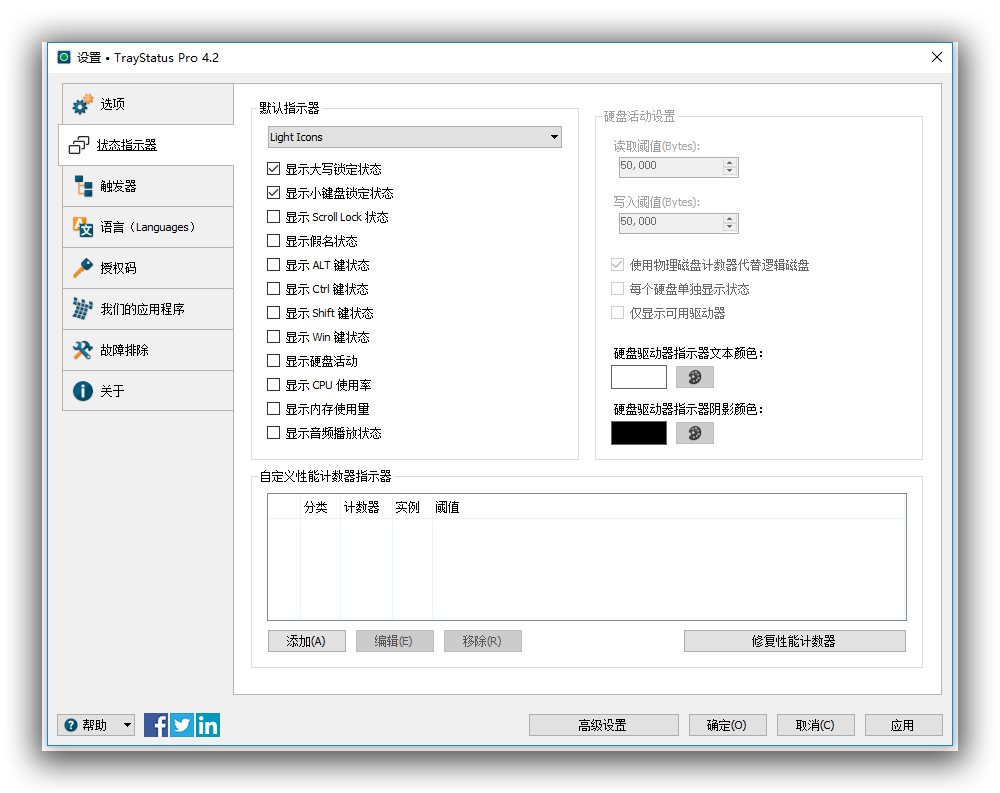The image size is (1000, 793).
Task: Close the TrayStatus settings window
Action: click(937, 57)
